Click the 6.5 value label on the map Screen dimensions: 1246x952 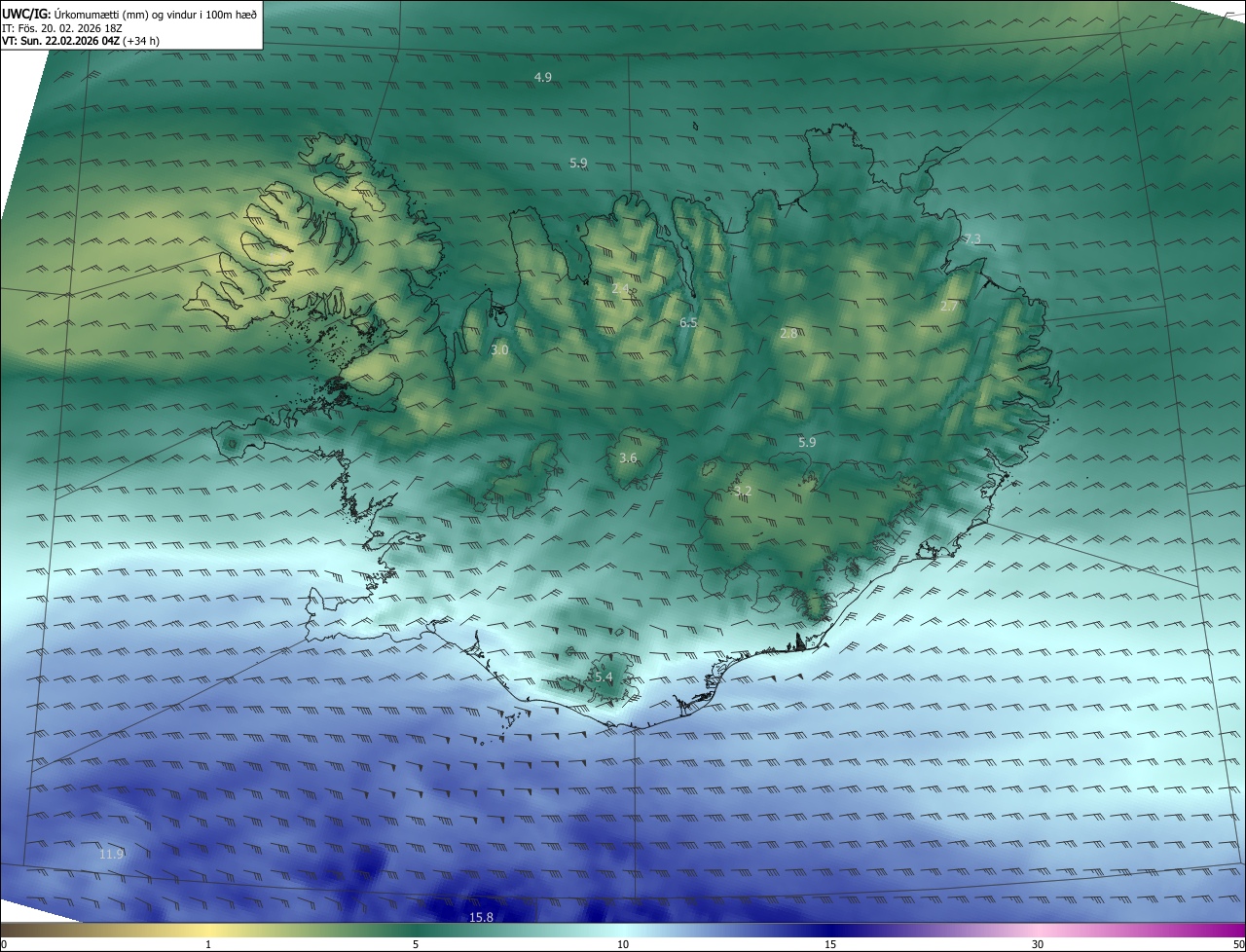688,322
